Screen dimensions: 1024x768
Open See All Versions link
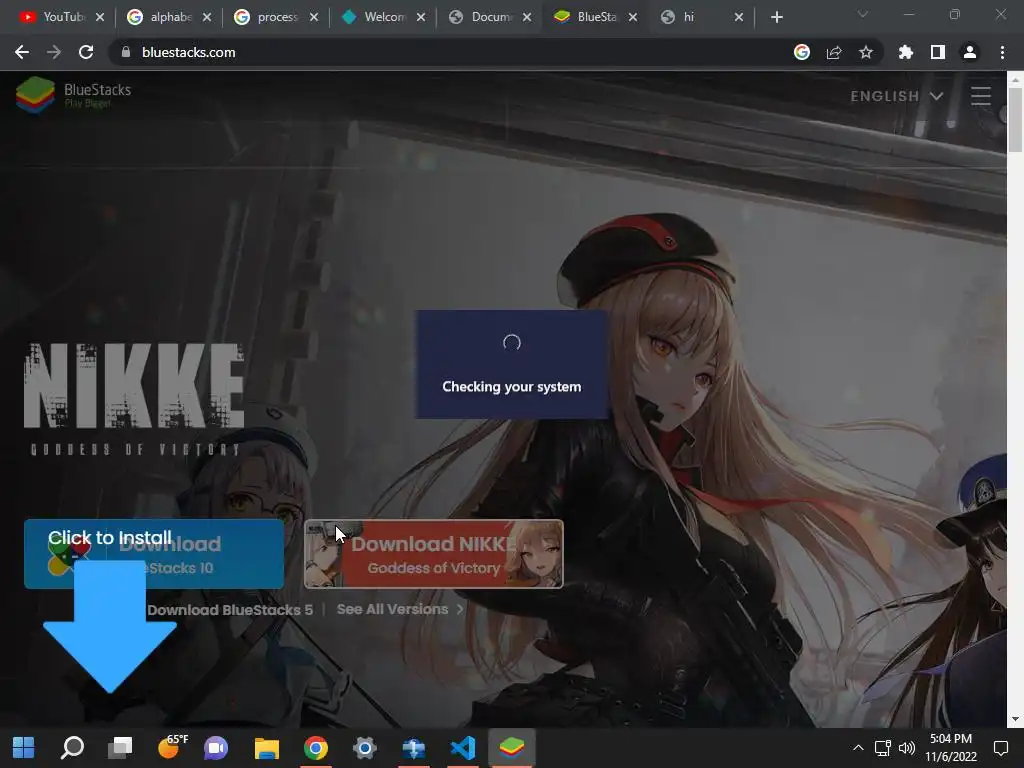tap(400, 609)
